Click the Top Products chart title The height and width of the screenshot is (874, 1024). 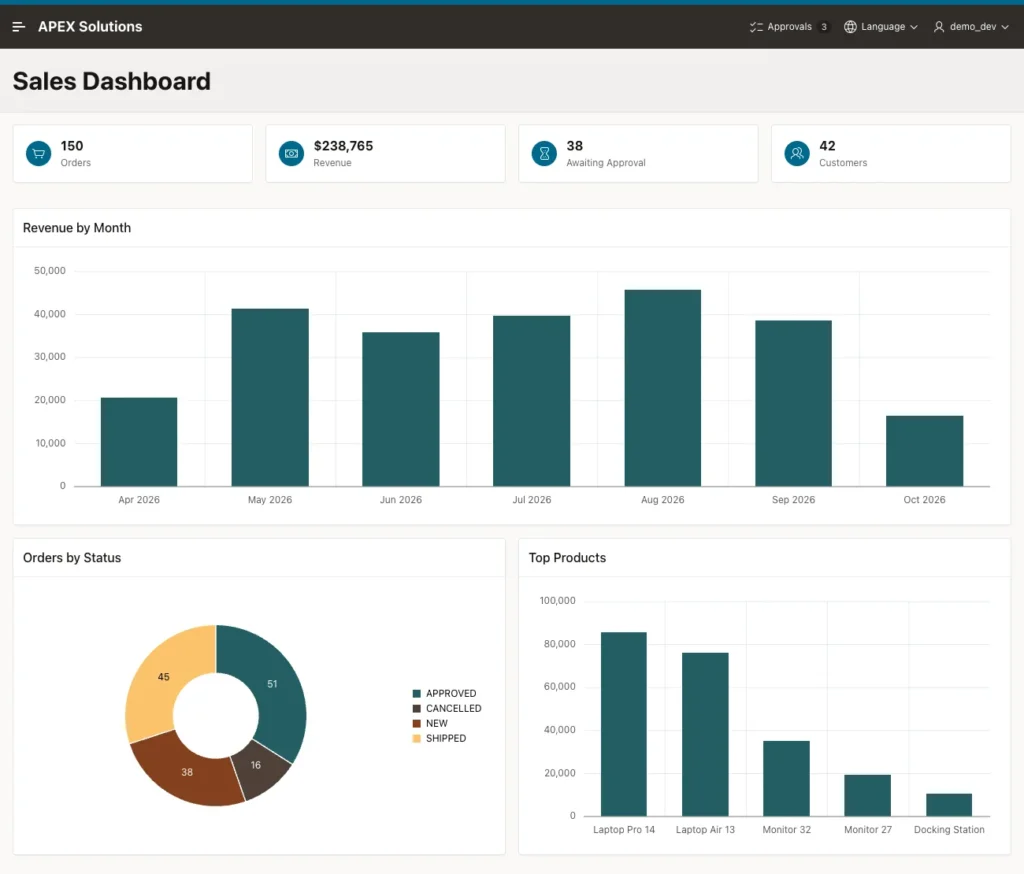(x=568, y=558)
